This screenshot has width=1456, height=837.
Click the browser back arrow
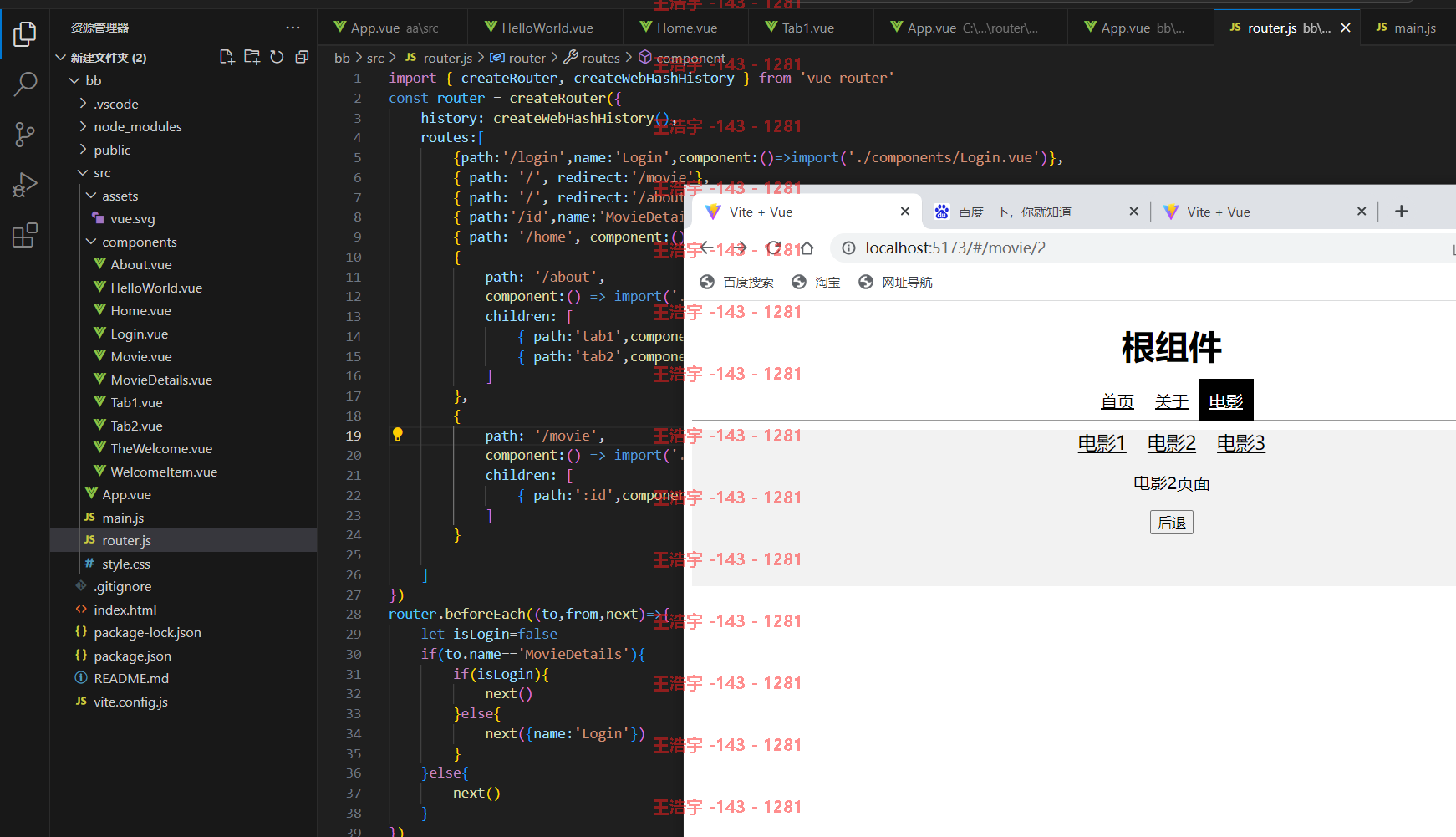[x=707, y=248]
